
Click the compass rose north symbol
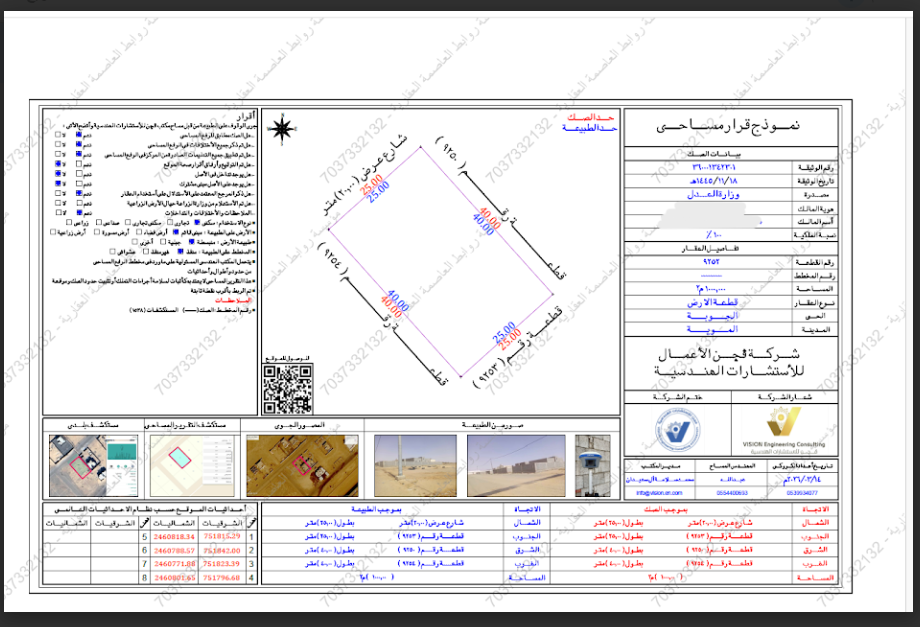(x=282, y=129)
